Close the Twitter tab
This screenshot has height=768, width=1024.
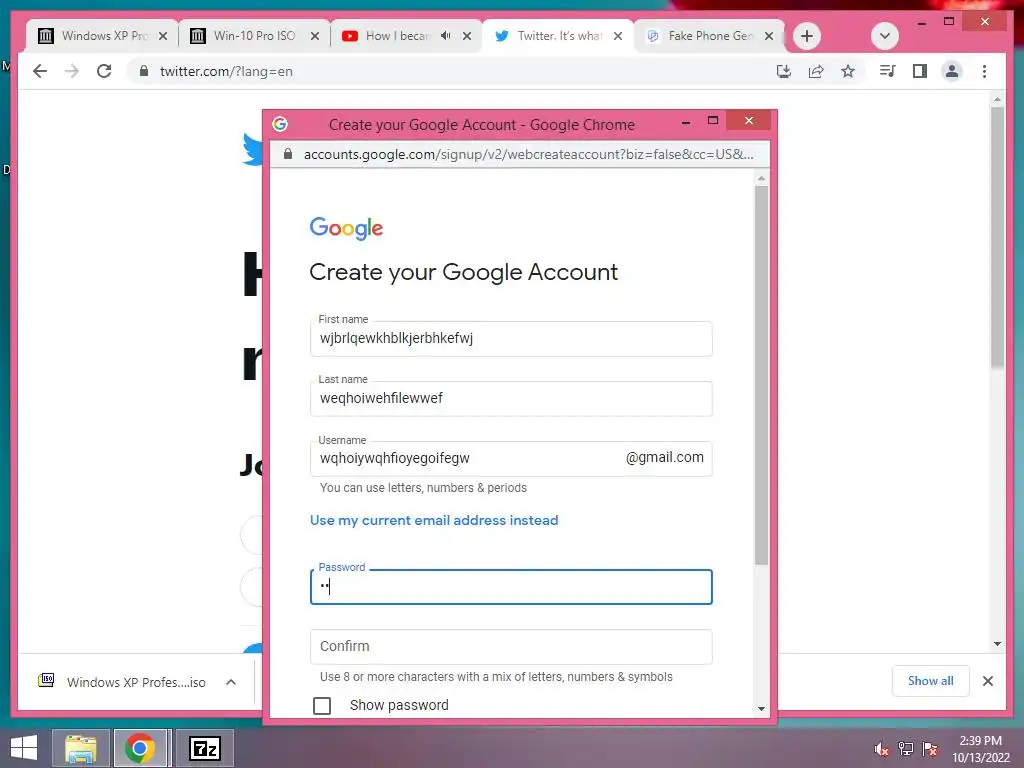tap(618, 36)
